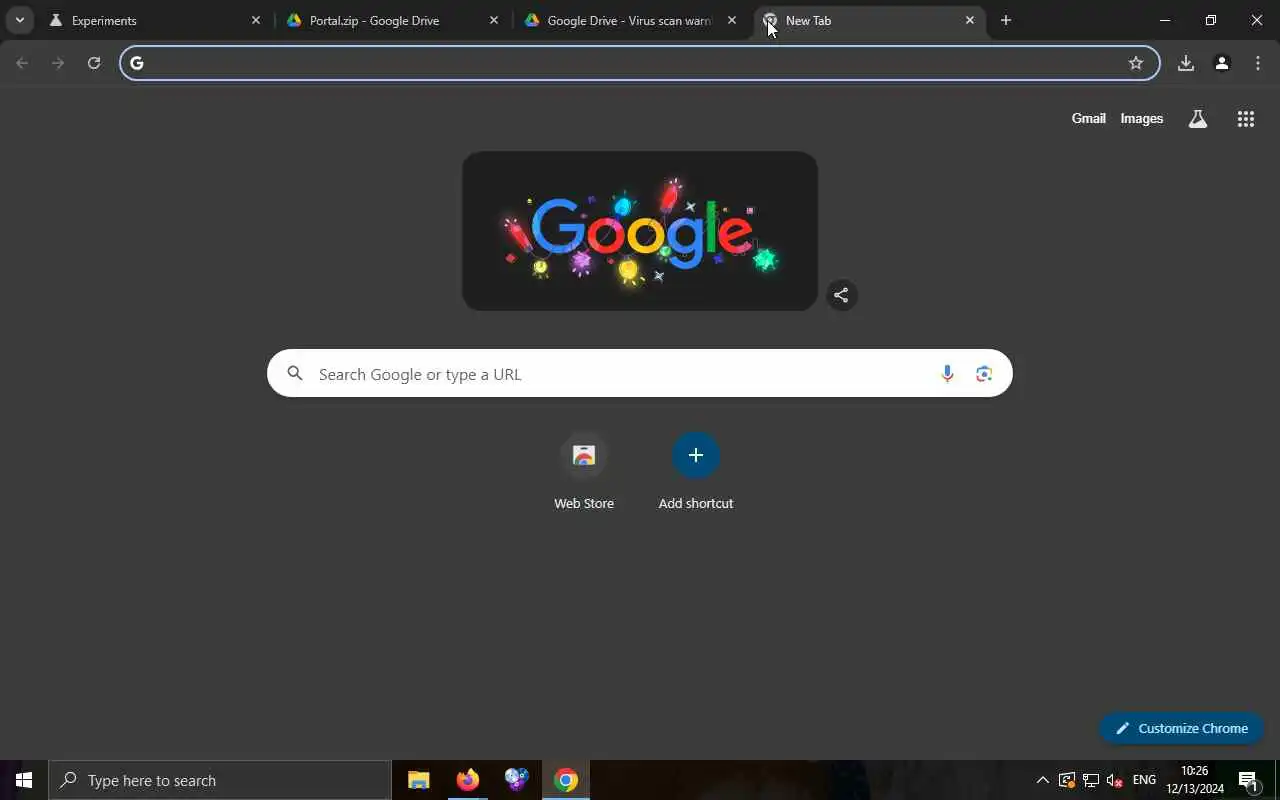Image resolution: width=1280 pixels, height=800 pixels.
Task: Click the browser back arrow
Action: (22, 63)
